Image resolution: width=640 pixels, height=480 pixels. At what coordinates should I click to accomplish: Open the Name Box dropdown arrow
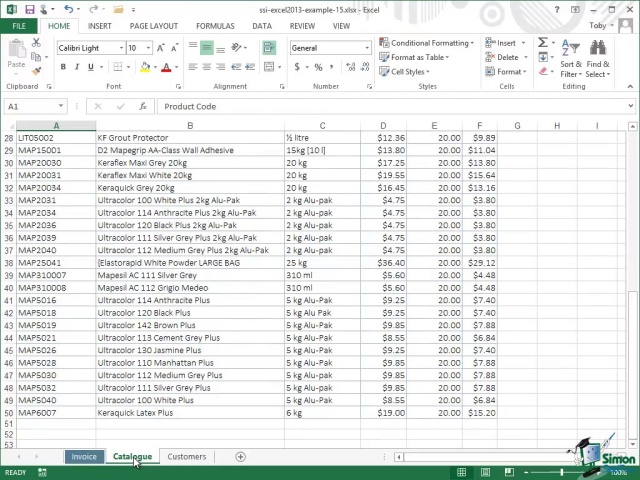(61, 106)
